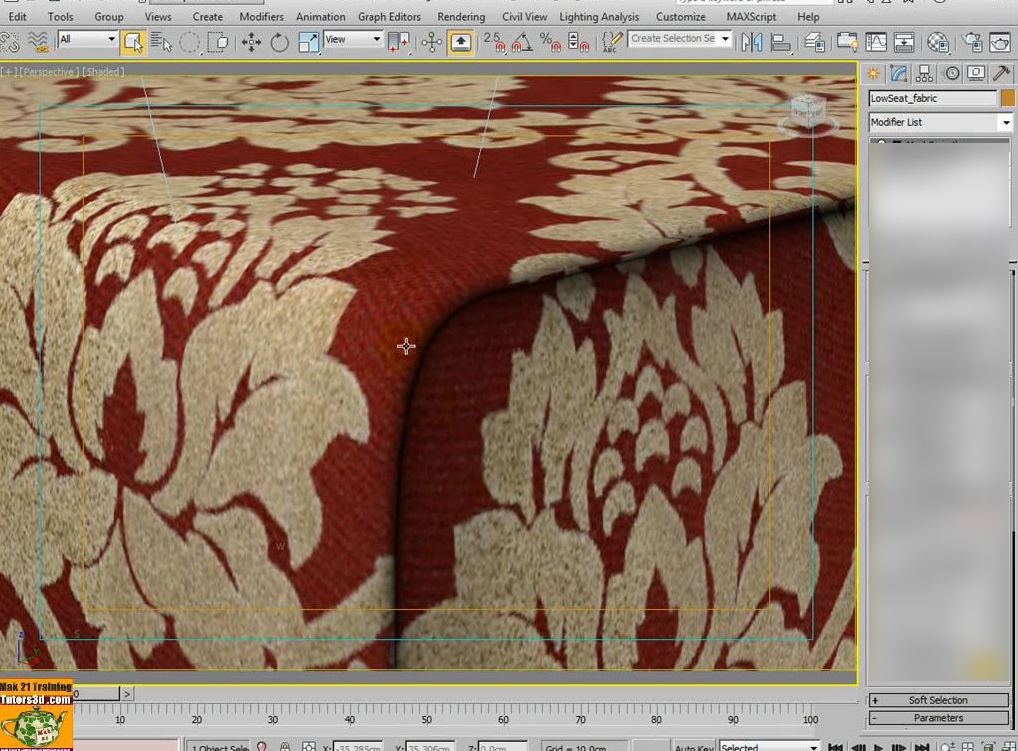Image resolution: width=1018 pixels, height=751 pixels.
Task: Toggle the Selection Lock padlock
Action: coord(285,747)
